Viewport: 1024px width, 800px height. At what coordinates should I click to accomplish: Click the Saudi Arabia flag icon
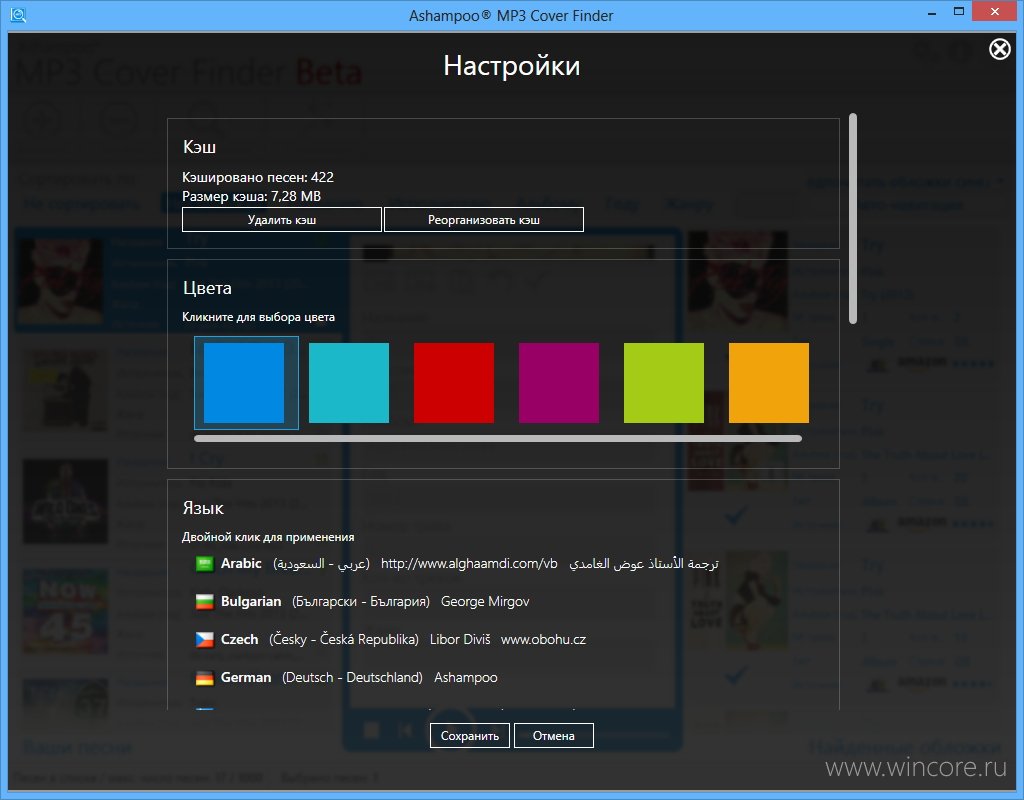(x=204, y=564)
